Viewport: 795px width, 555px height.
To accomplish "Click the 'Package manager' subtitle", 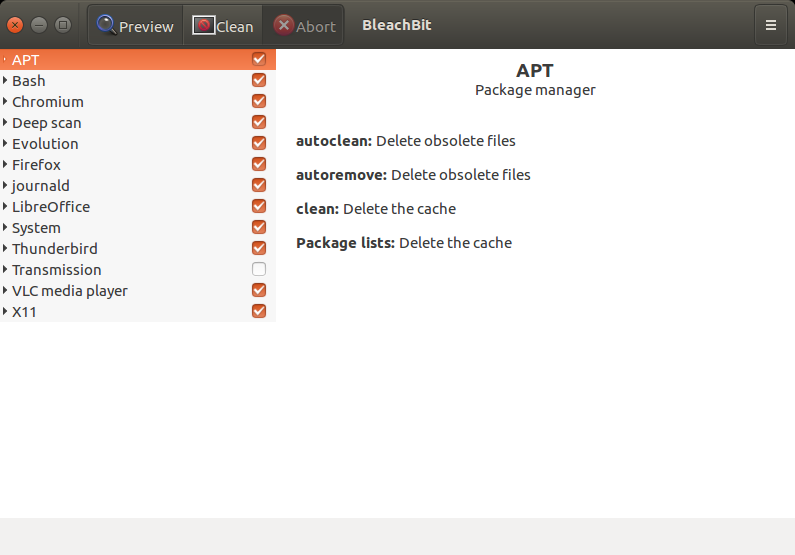I will click(535, 90).
